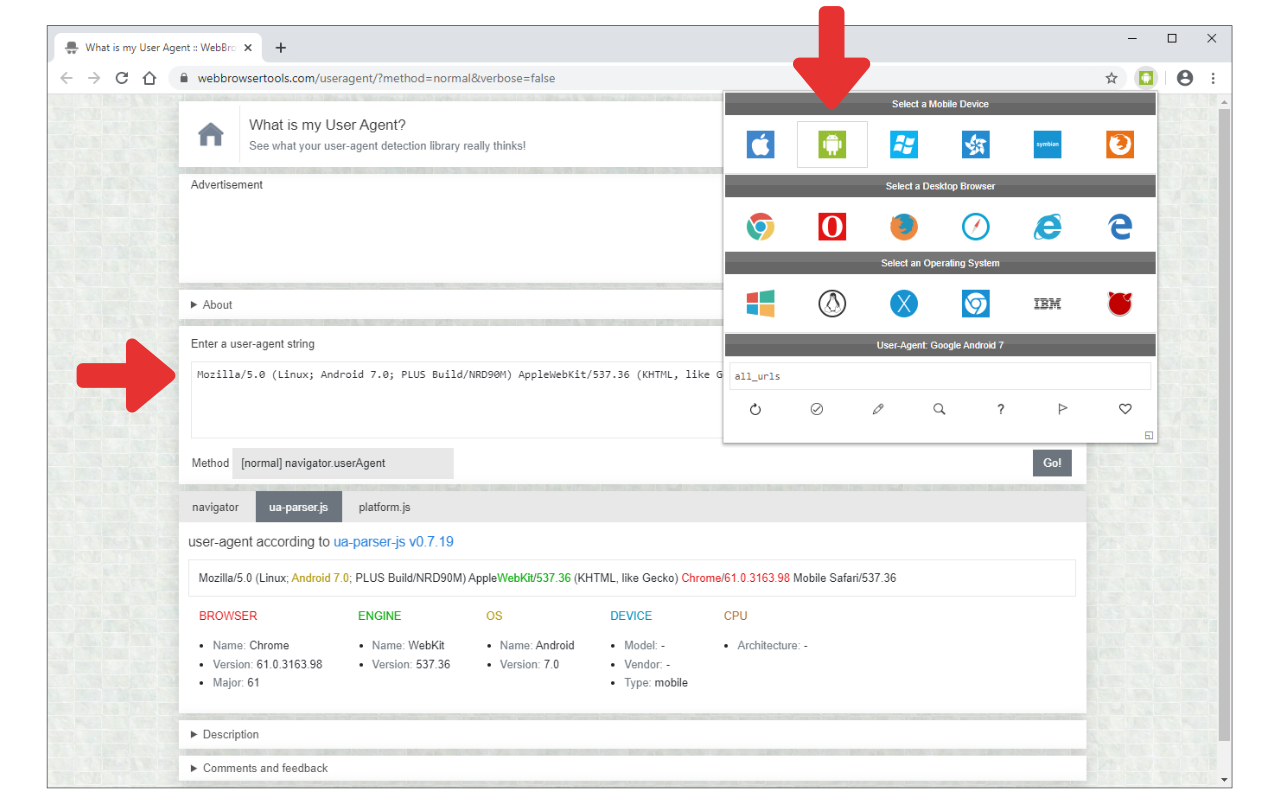Click the reset refresh icon in the popup

pos(755,409)
